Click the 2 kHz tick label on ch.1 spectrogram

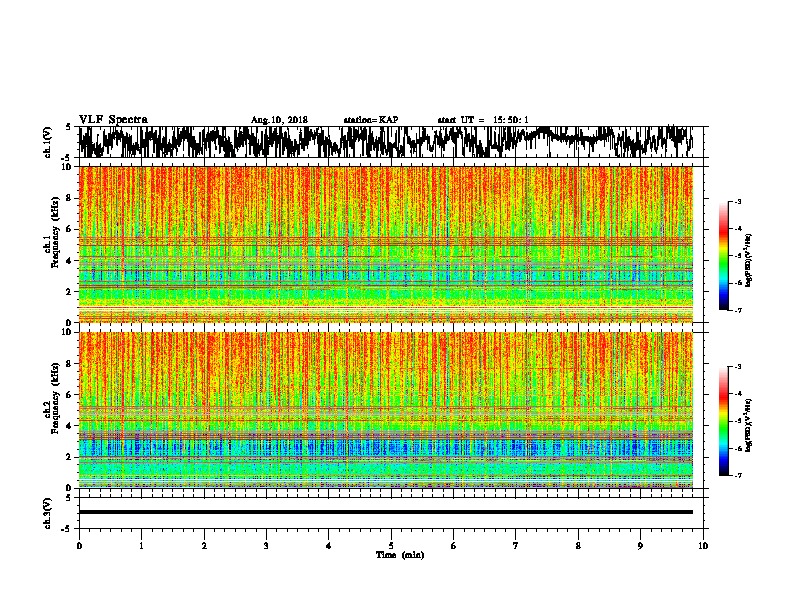tap(70, 291)
